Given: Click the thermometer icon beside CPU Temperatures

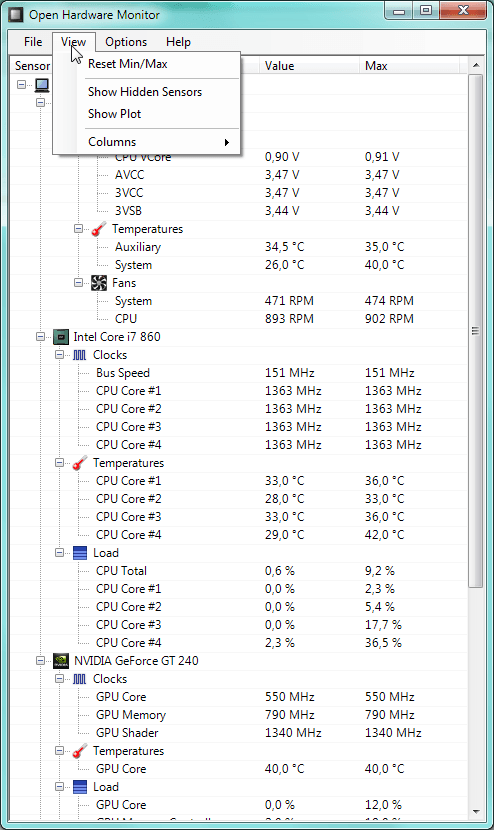Looking at the screenshot, I should (79, 463).
